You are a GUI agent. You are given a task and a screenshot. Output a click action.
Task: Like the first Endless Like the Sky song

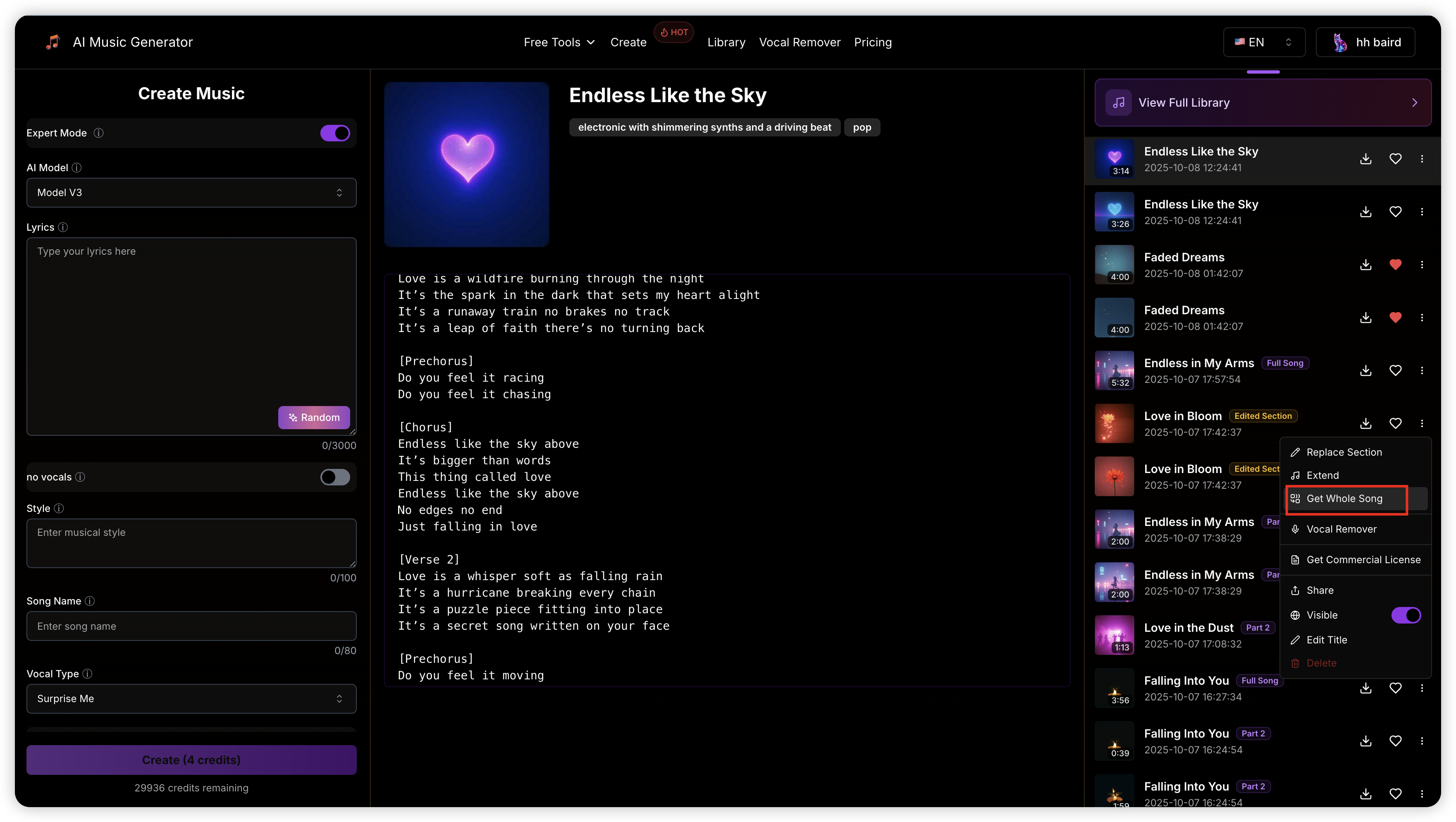click(x=1395, y=159)
